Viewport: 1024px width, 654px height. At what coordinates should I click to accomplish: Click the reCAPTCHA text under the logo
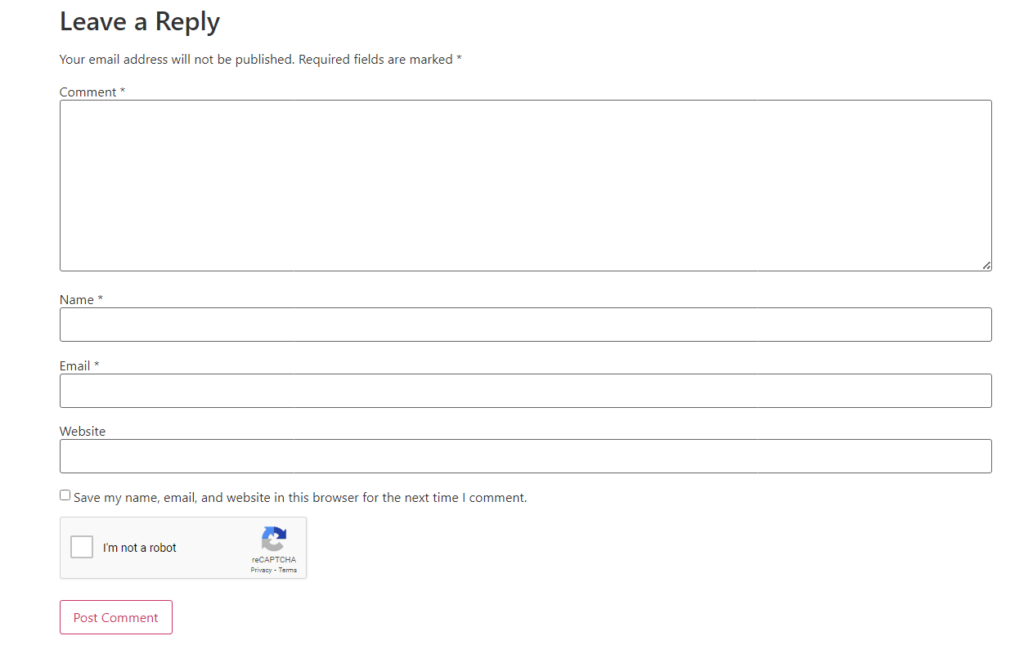coord(274,560)
